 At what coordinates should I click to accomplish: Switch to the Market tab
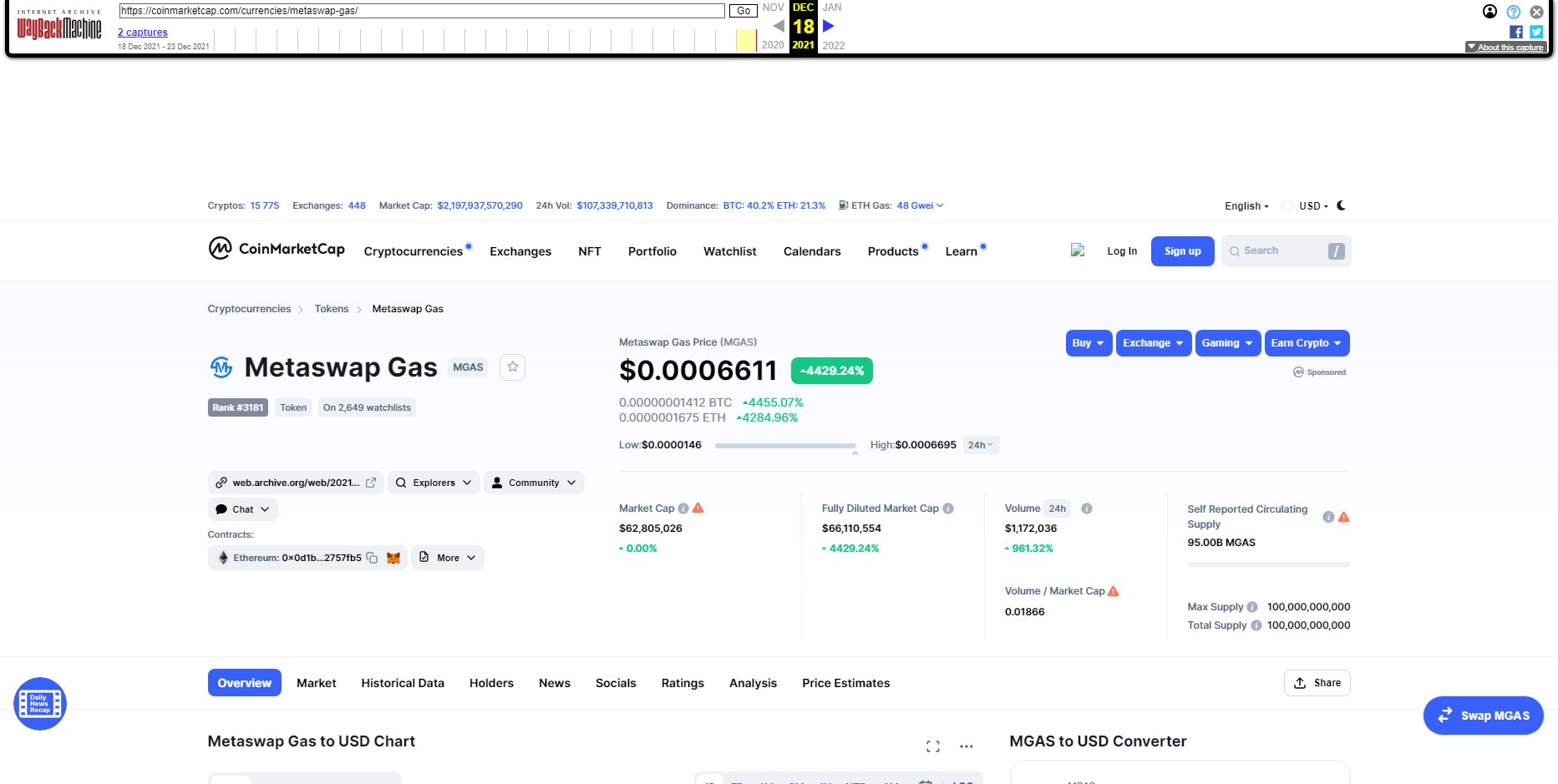pyautogui.click(x=317, y=683)
